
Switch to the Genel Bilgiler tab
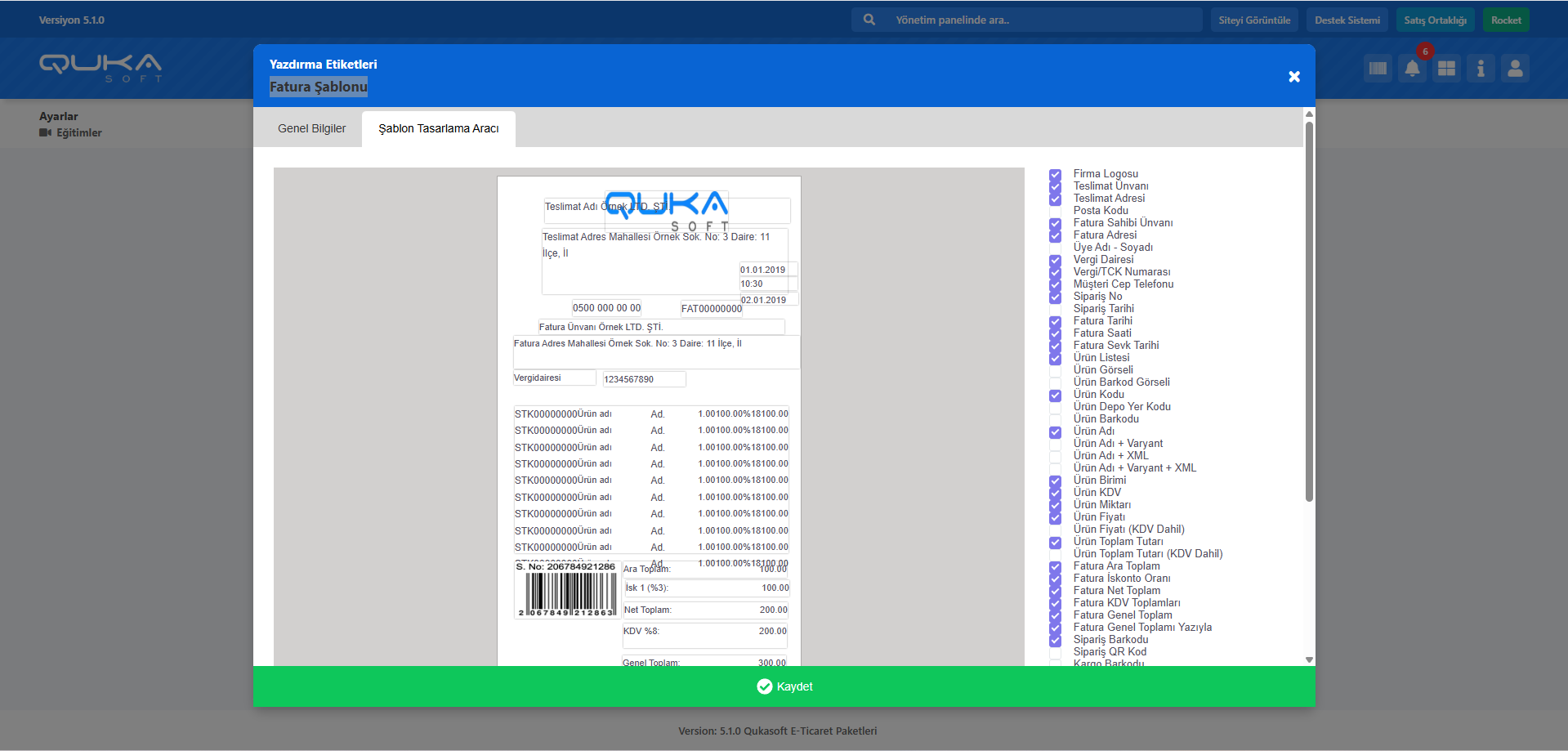click(x=311, y=128)
